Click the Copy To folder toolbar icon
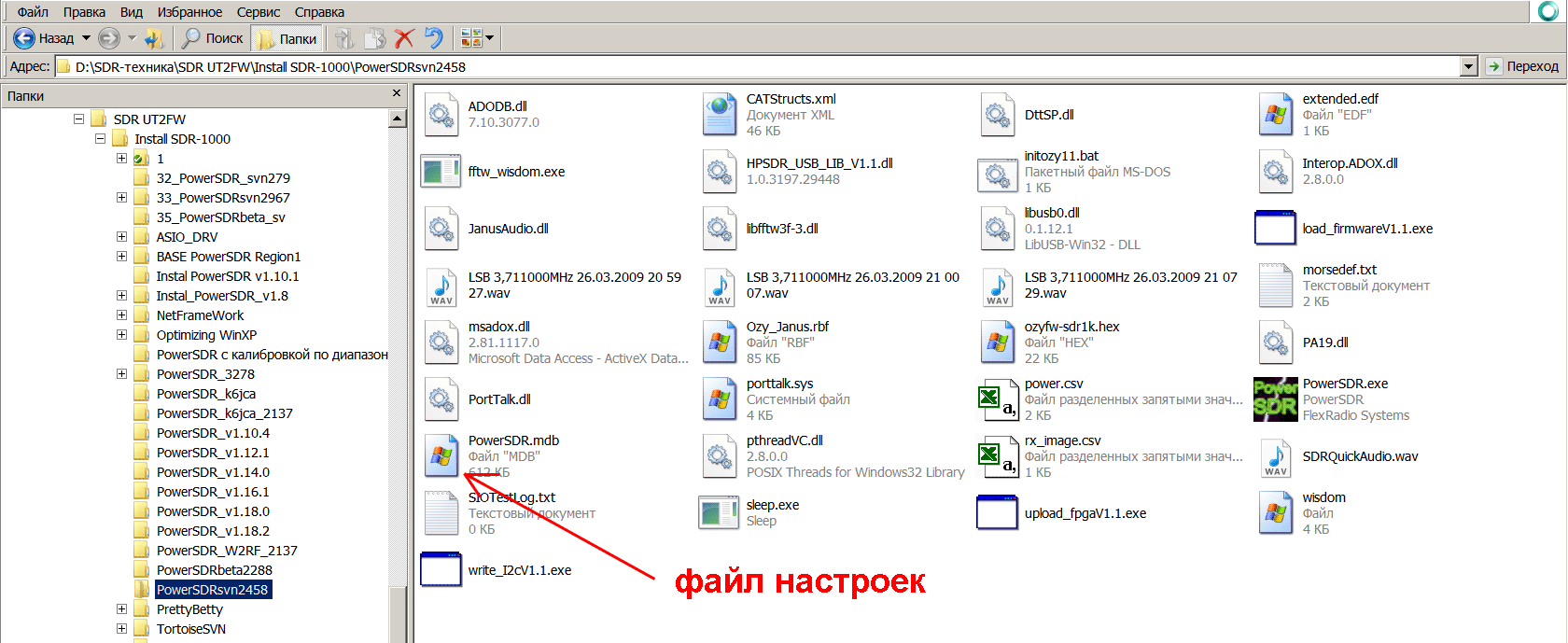 point(374,38)
